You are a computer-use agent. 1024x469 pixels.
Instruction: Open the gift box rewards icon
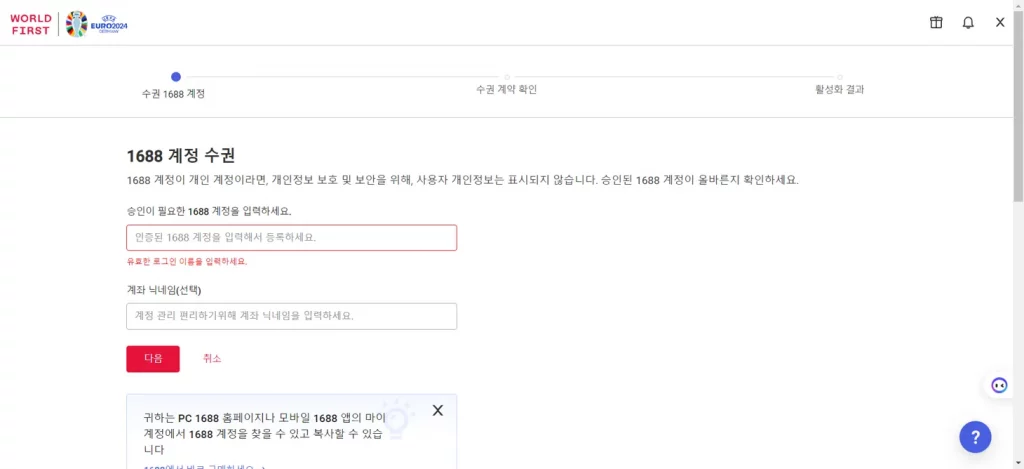point(936,23)
